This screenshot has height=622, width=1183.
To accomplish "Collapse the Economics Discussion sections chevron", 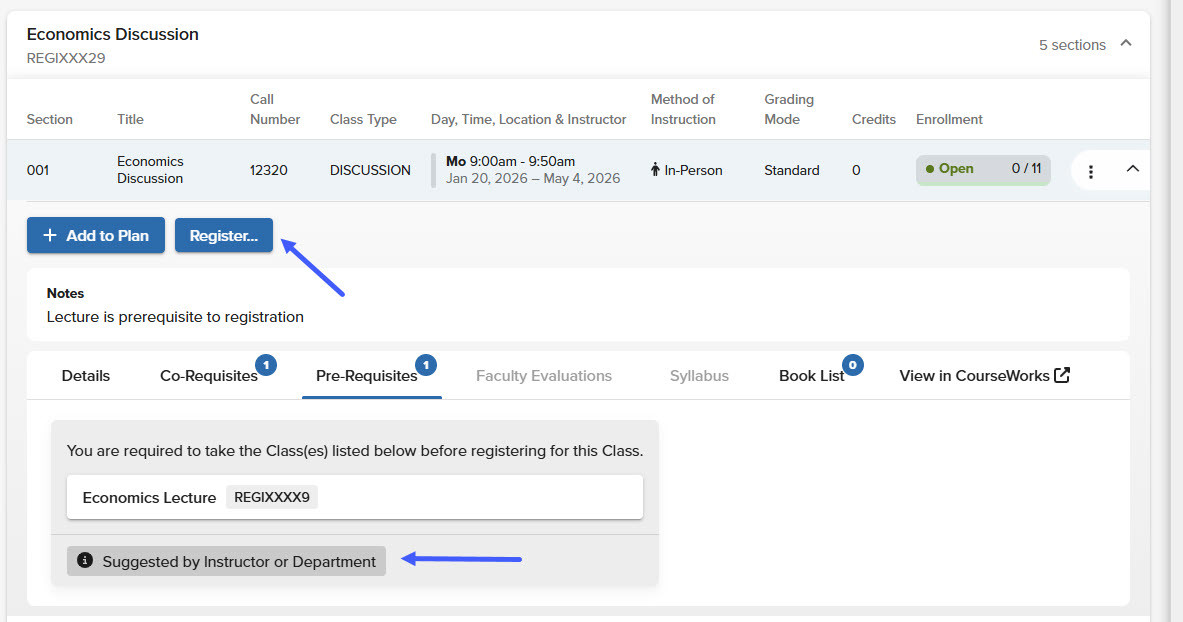I will 1126,44.
